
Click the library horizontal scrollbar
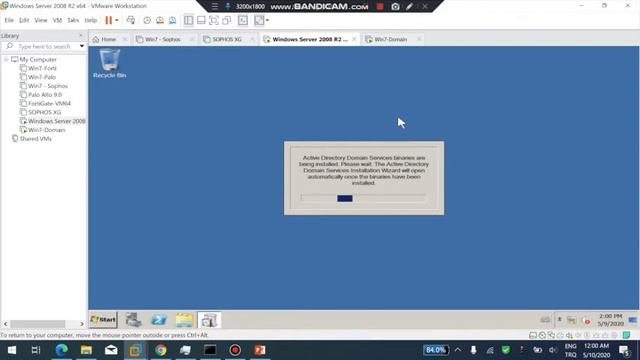[38, 324]
